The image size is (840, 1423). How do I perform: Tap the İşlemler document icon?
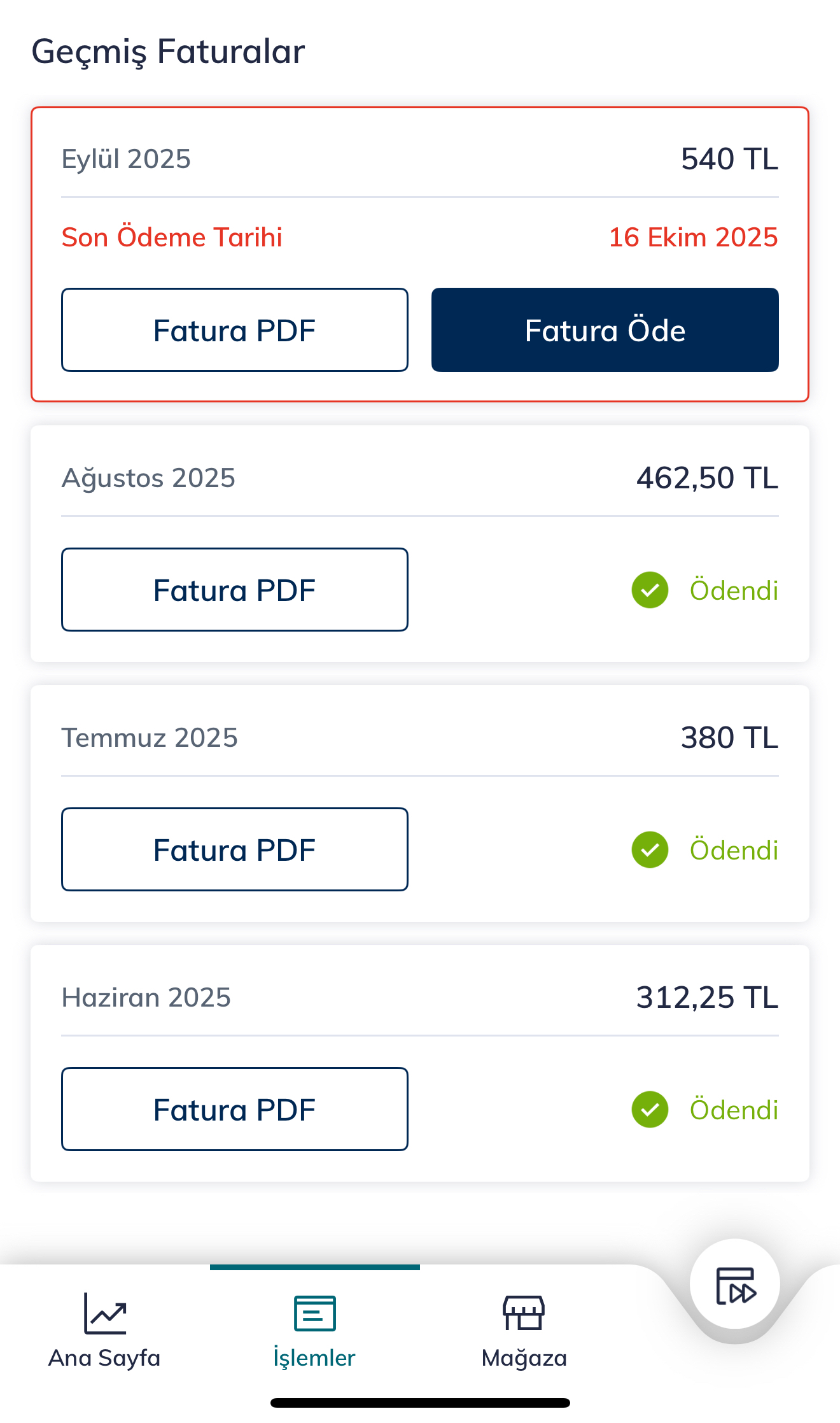[x=314, y=1313]
